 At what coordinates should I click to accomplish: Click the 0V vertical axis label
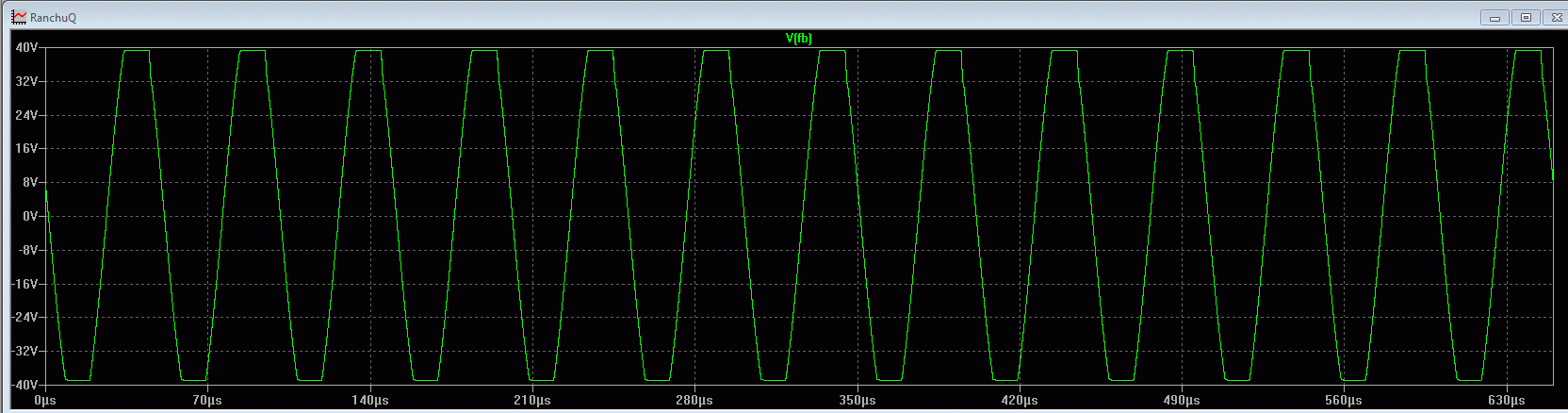[x=30, y=216]
